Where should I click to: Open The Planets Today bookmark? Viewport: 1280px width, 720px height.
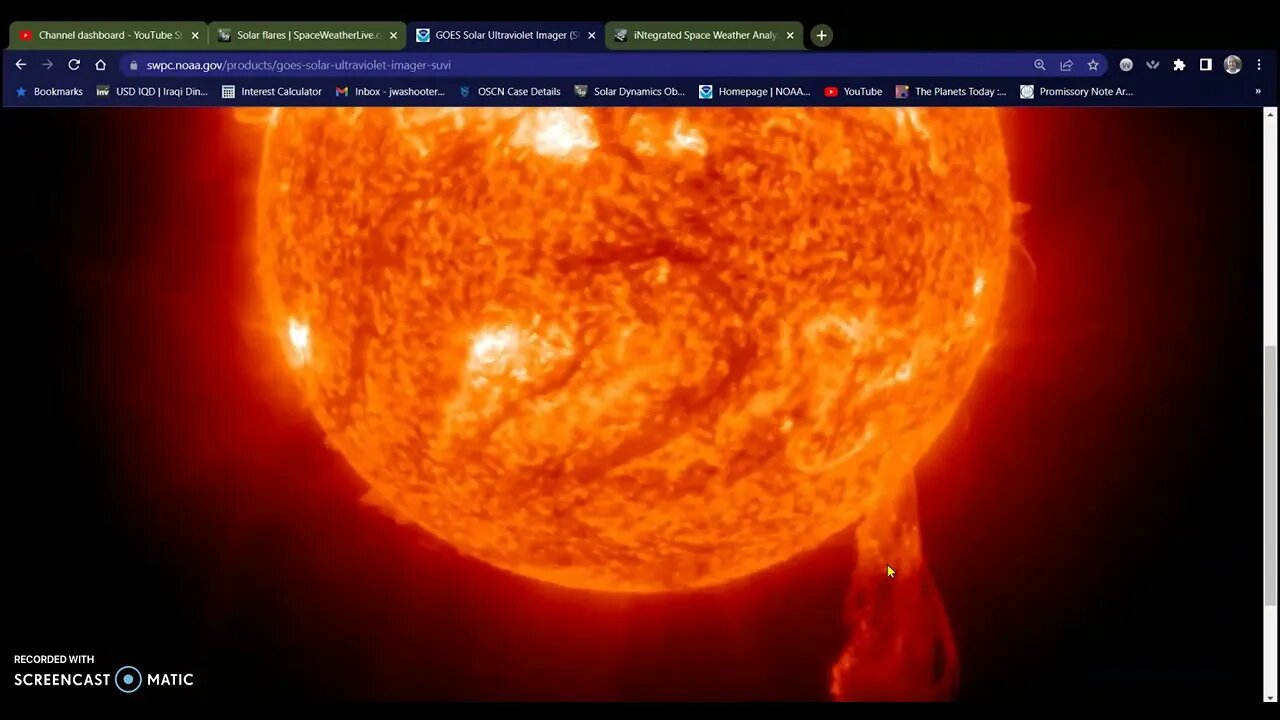951,91
